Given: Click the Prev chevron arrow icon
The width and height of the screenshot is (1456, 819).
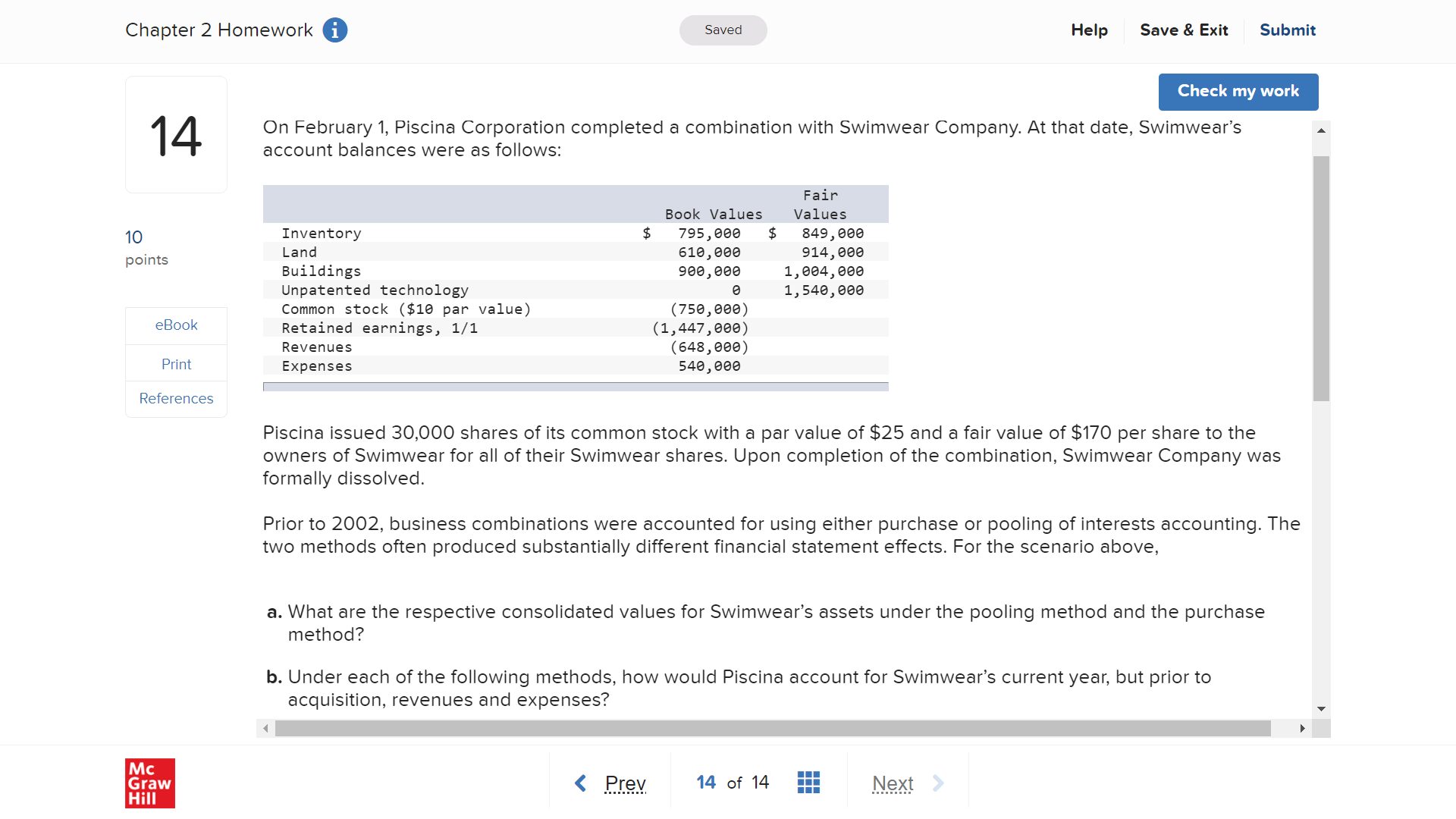Looking at the screenshot, I should tap(581, 783).
